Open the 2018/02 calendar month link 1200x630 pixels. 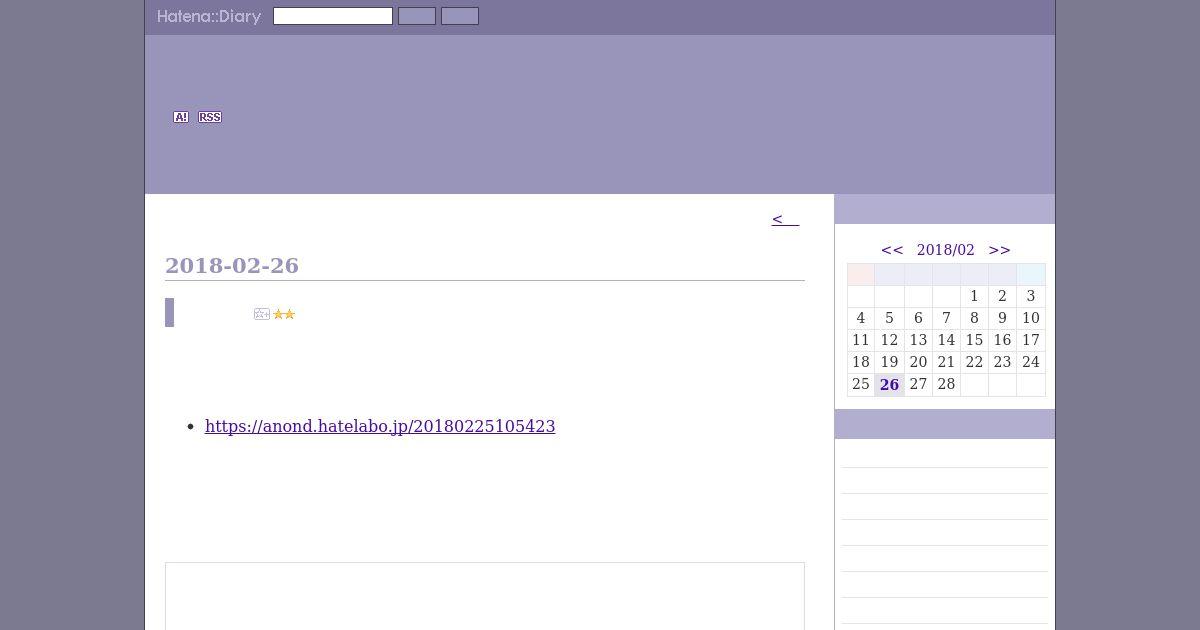(x=945, y=250)
